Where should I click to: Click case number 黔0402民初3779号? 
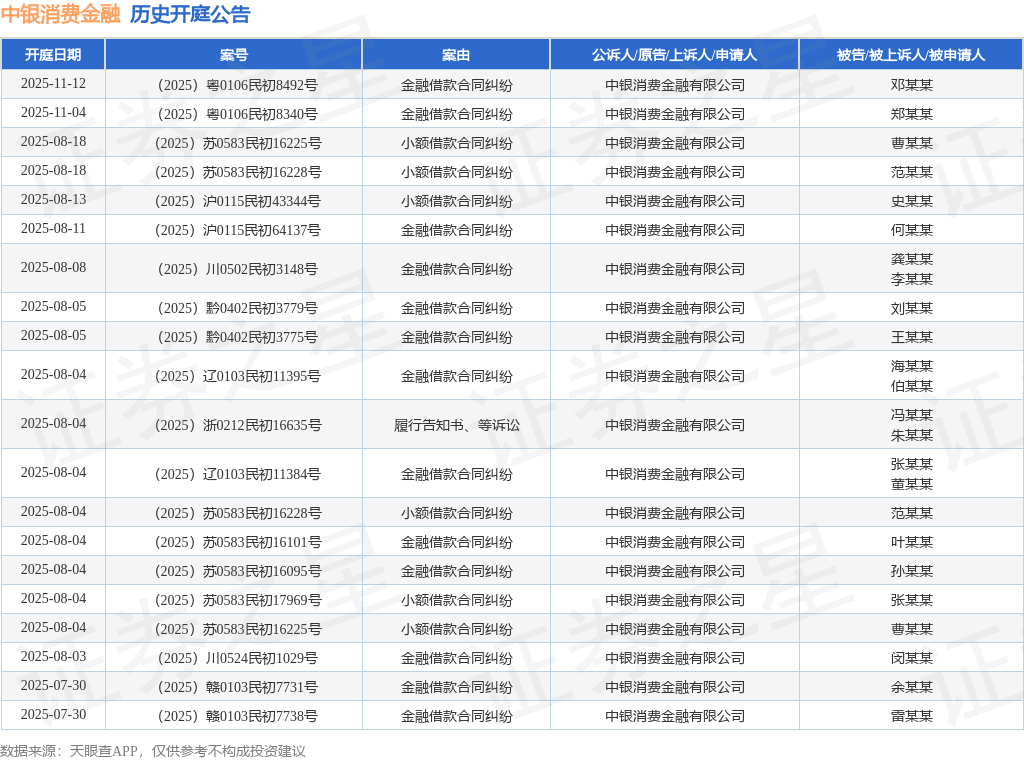click(x=238, y=308)
